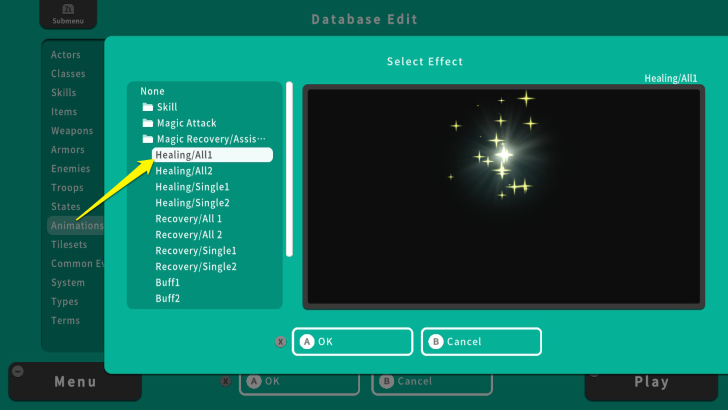Click the background Database Edit Cancel button
The height and width of the screenshot is (410, 728).
tap(432, 384)
